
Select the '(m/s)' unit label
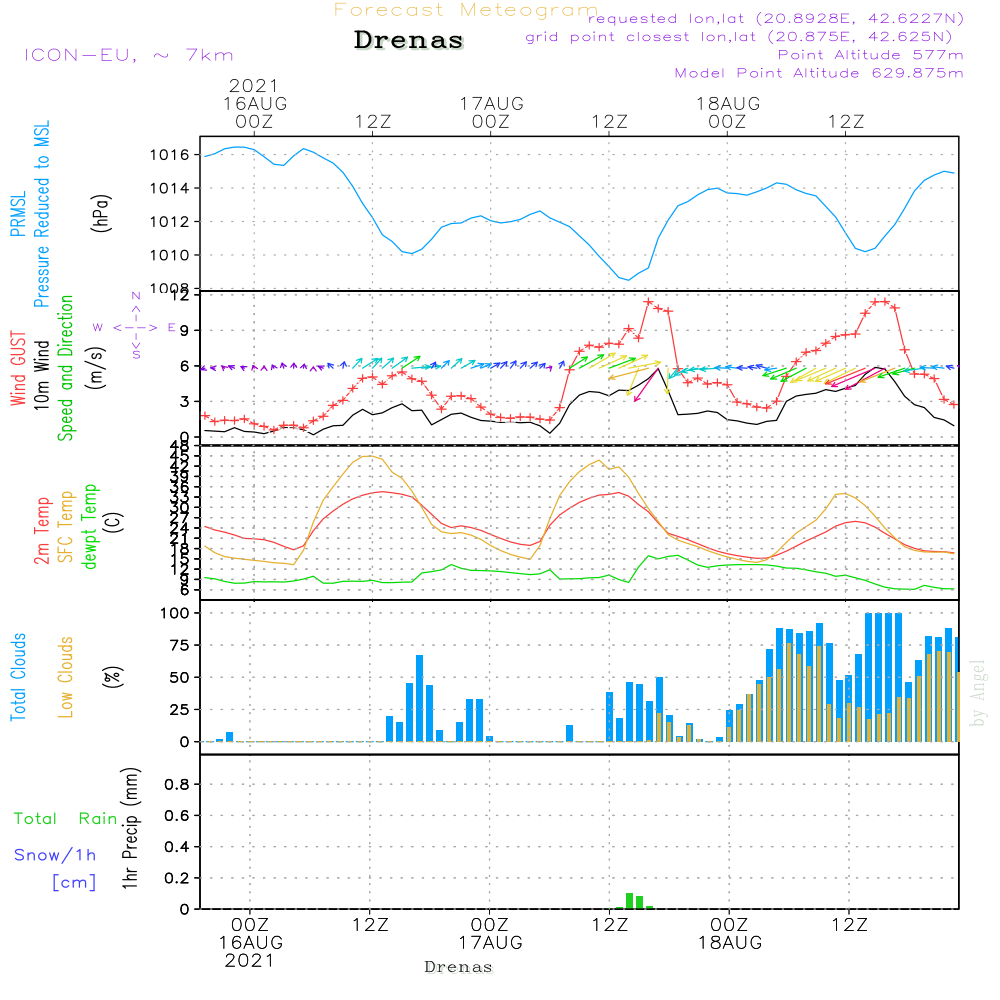96,368
